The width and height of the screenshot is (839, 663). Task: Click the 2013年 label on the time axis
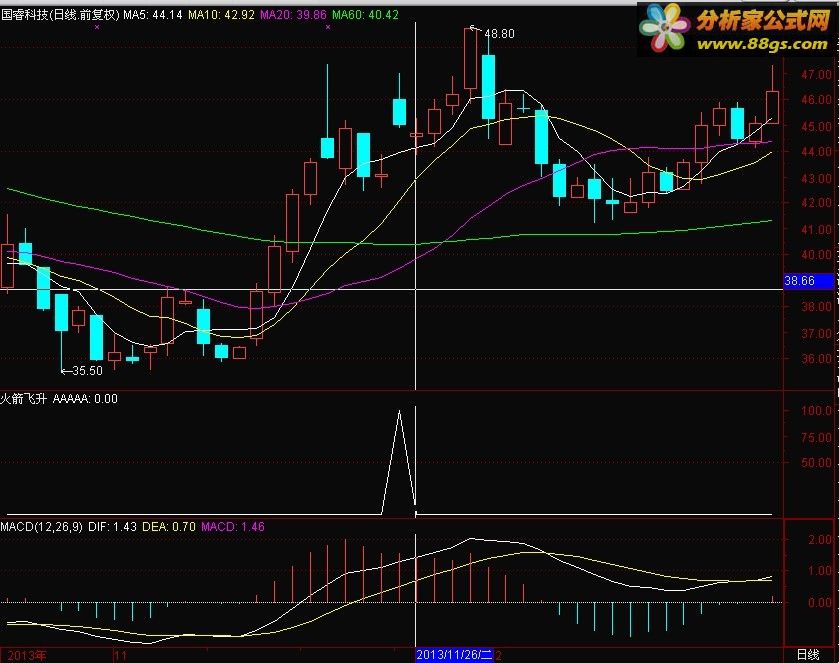tap(27, 656)
